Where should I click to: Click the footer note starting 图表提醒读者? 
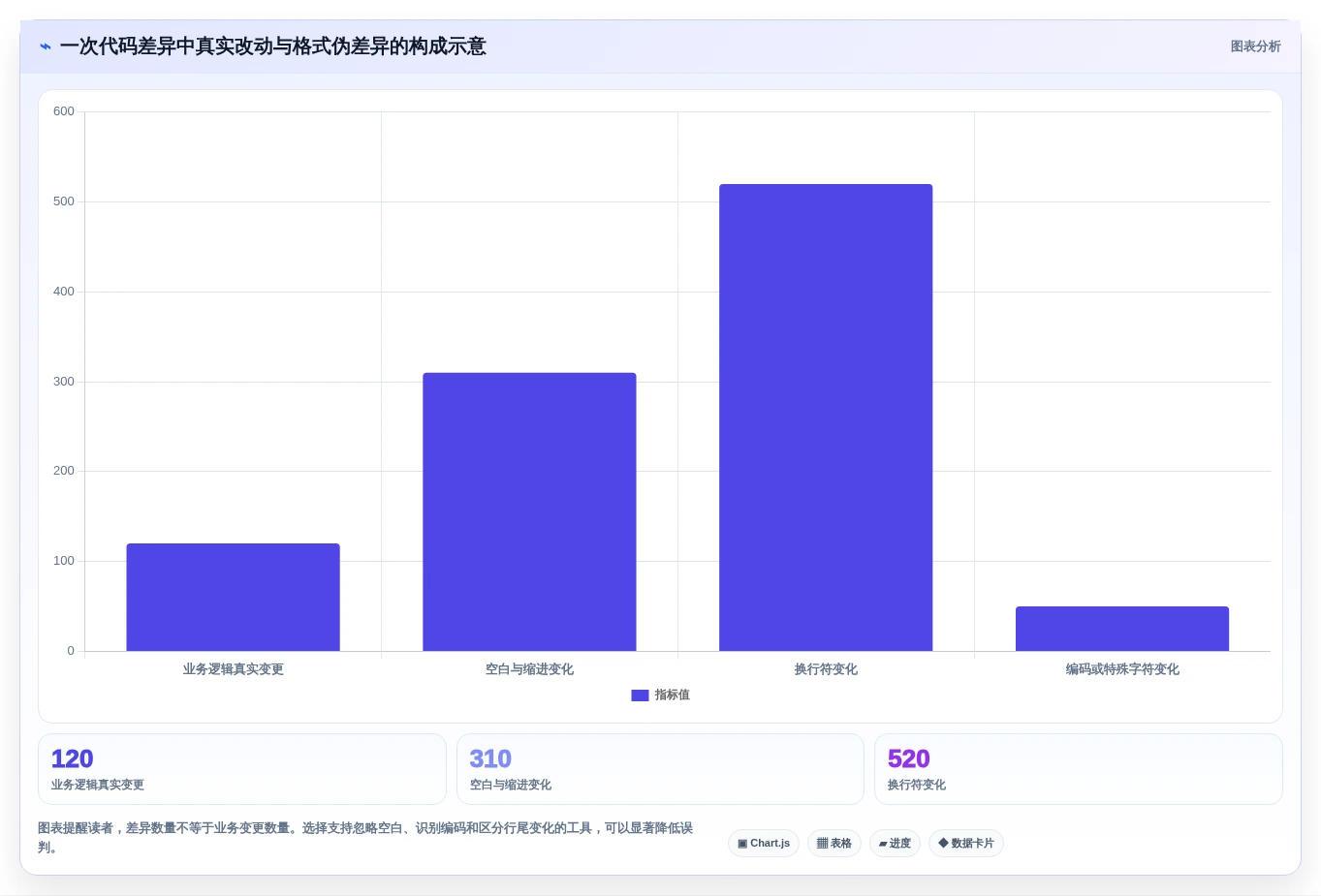(x=365, y=838)
